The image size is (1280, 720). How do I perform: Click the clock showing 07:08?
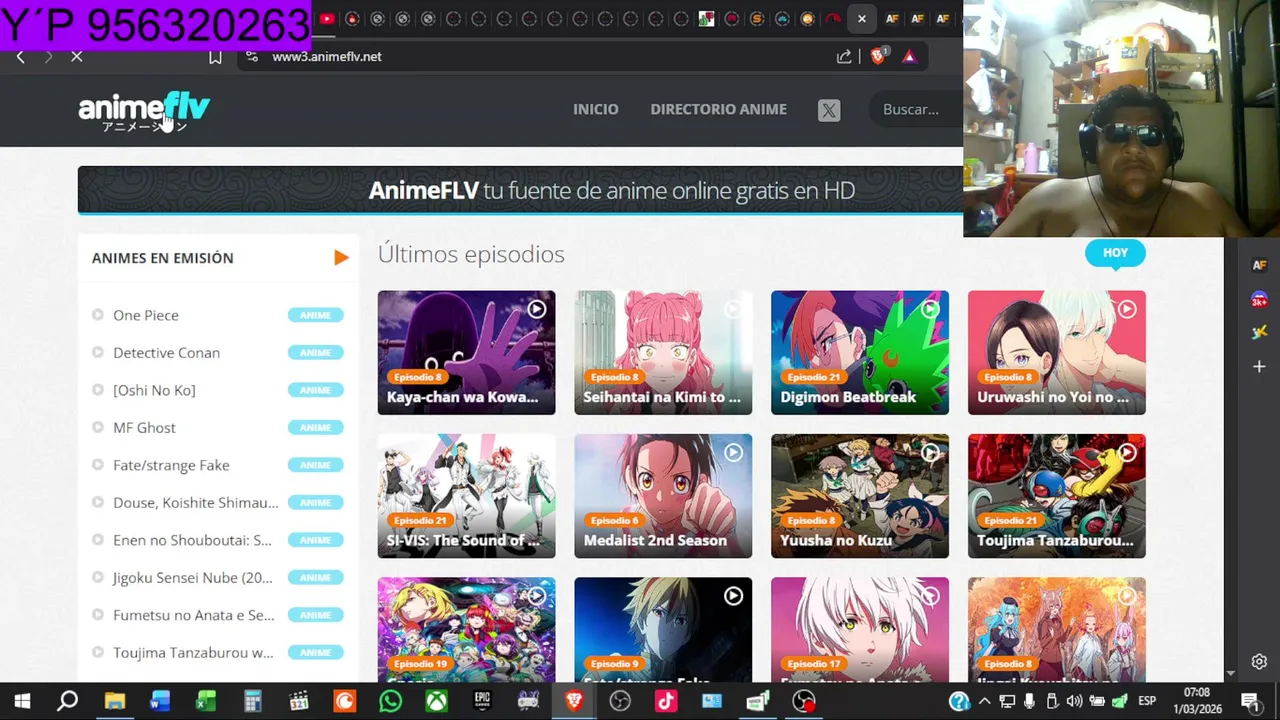1197,693
